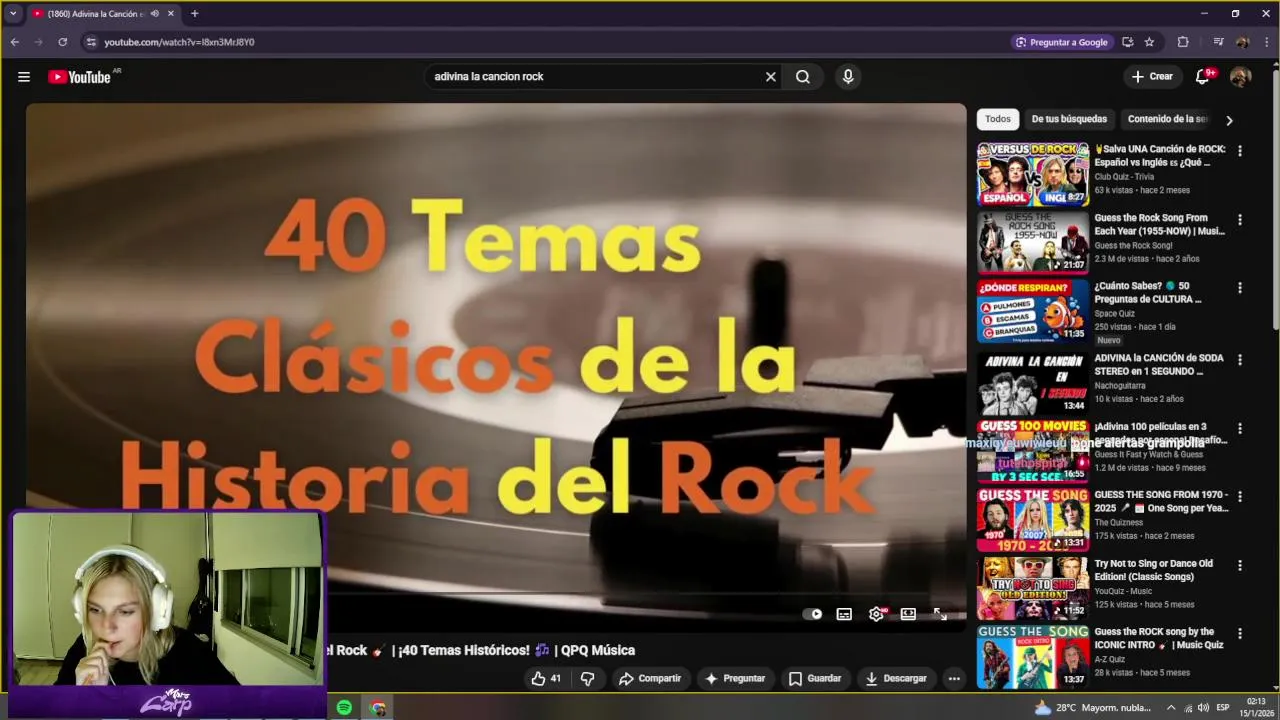This screenshot has height=720, width=1280.
Task: Open options for Try Not to Sing video
Action: point(1240,565)
